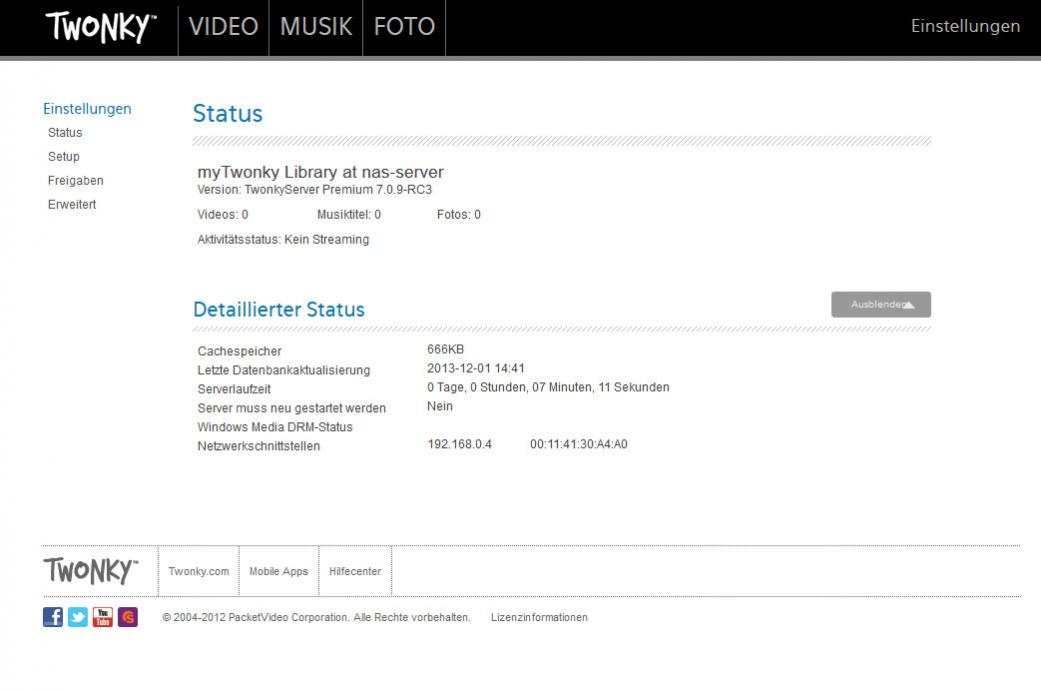Collapse details with the Ausblenden button
This screenshot has height=690, width=1041.
[x=881, y=304]
